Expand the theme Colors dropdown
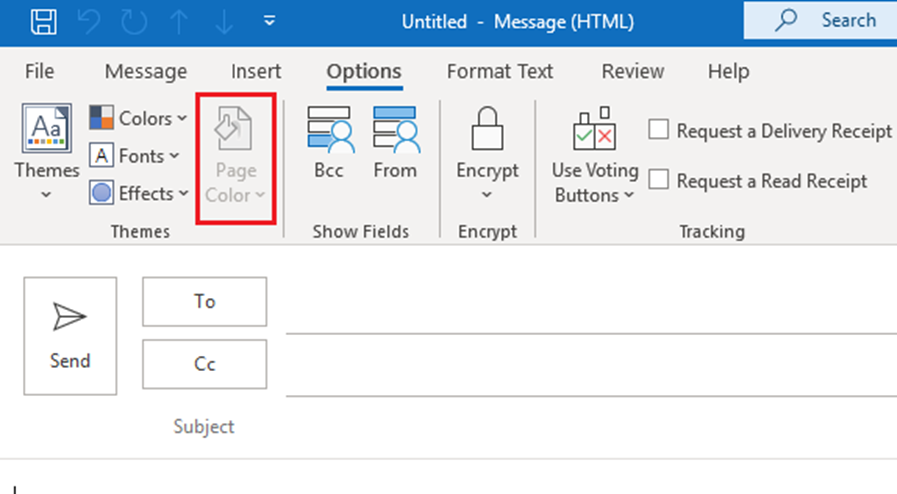This screenshot has width=897, height=494. [x=138, y=118]
